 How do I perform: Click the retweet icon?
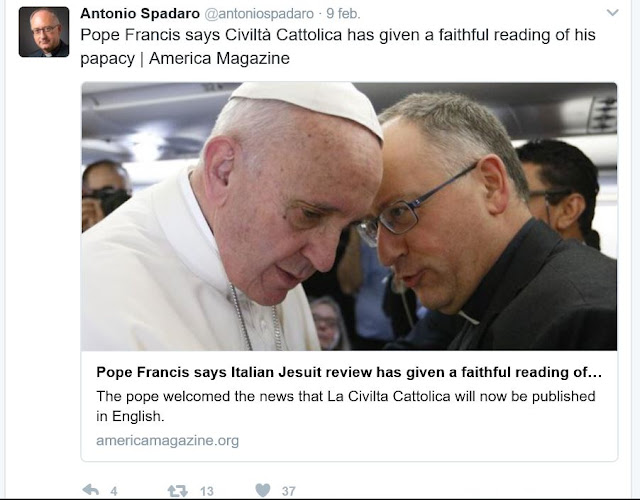coord(178,491)
